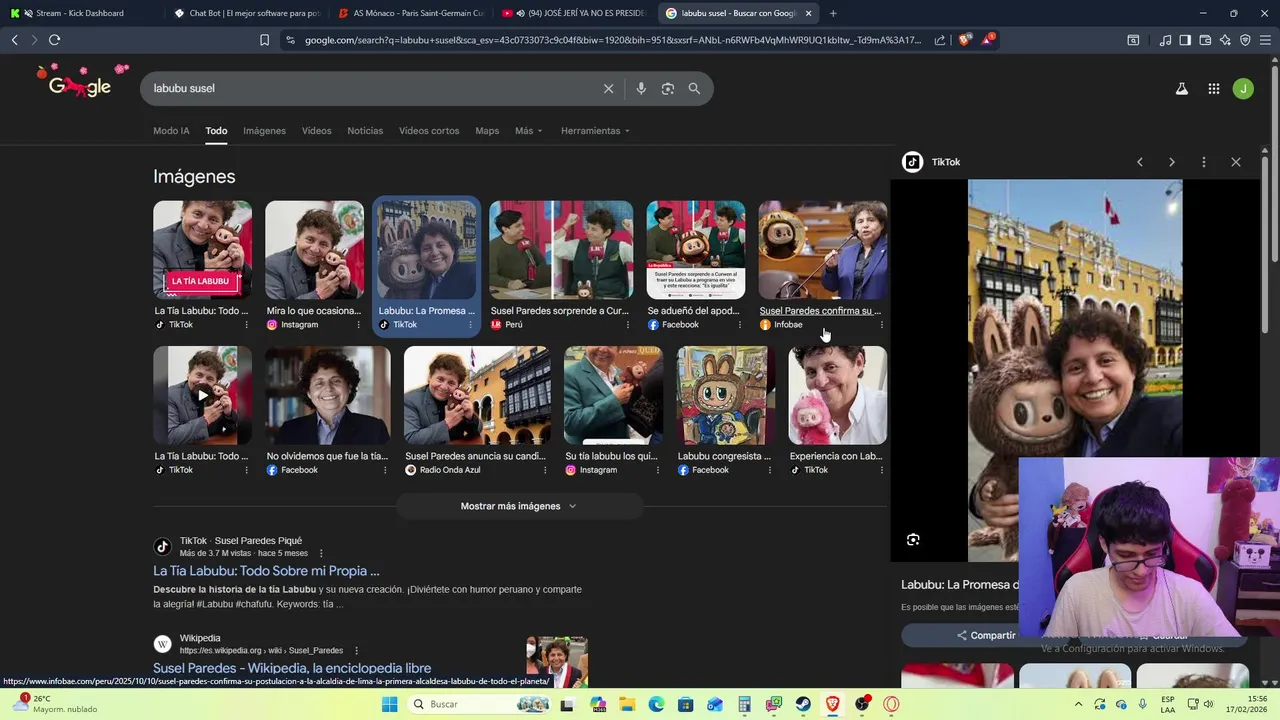Switch to Videos cortos tab
Viewport: 1280px width, 720px height.
click(x=429, y=131)
